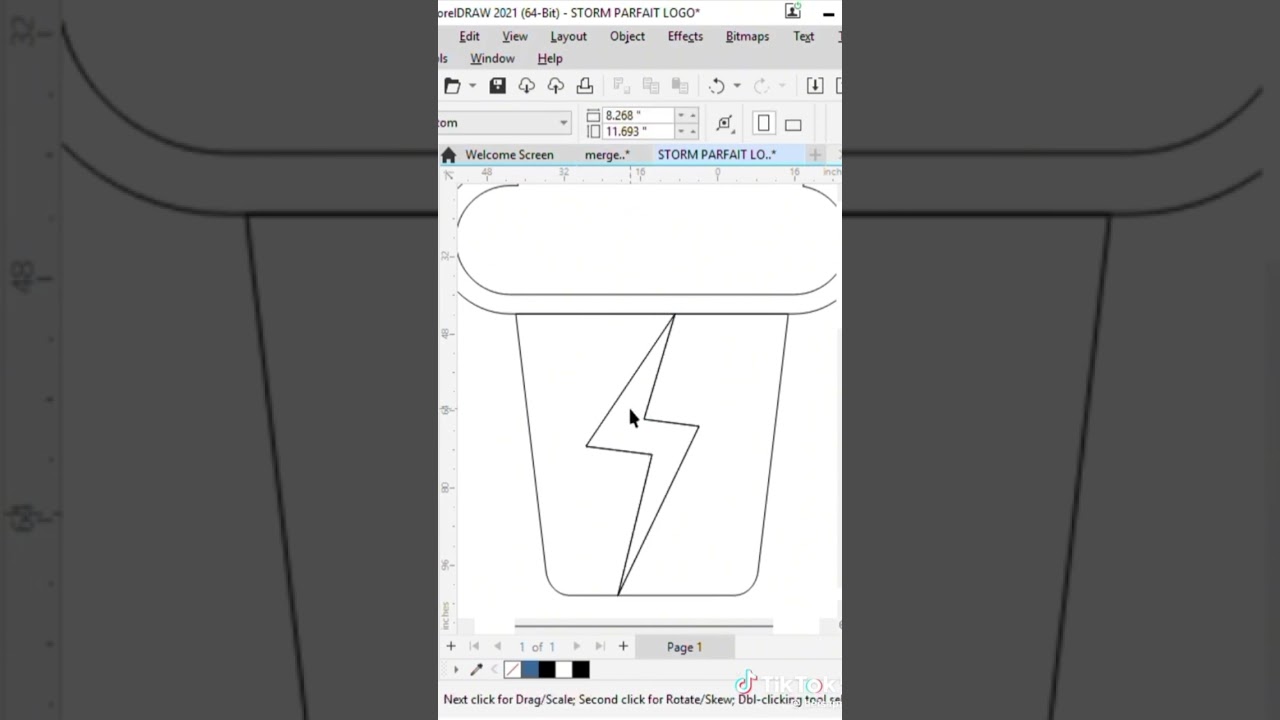Decrease page height with down stepper
This screenshot has width=1280, height=720.
click(x=681, y=131)
